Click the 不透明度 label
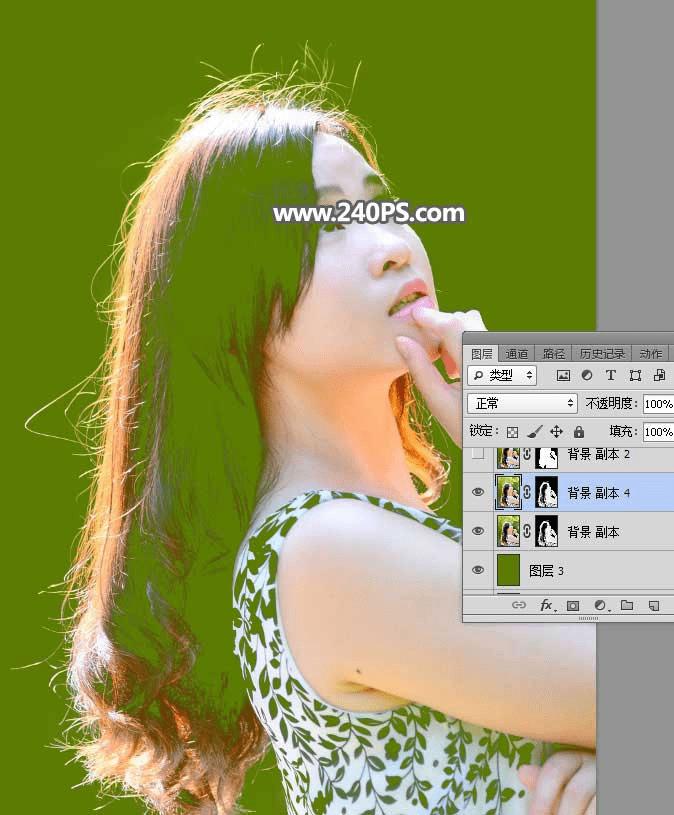674x815 pixels. point(612,403)
